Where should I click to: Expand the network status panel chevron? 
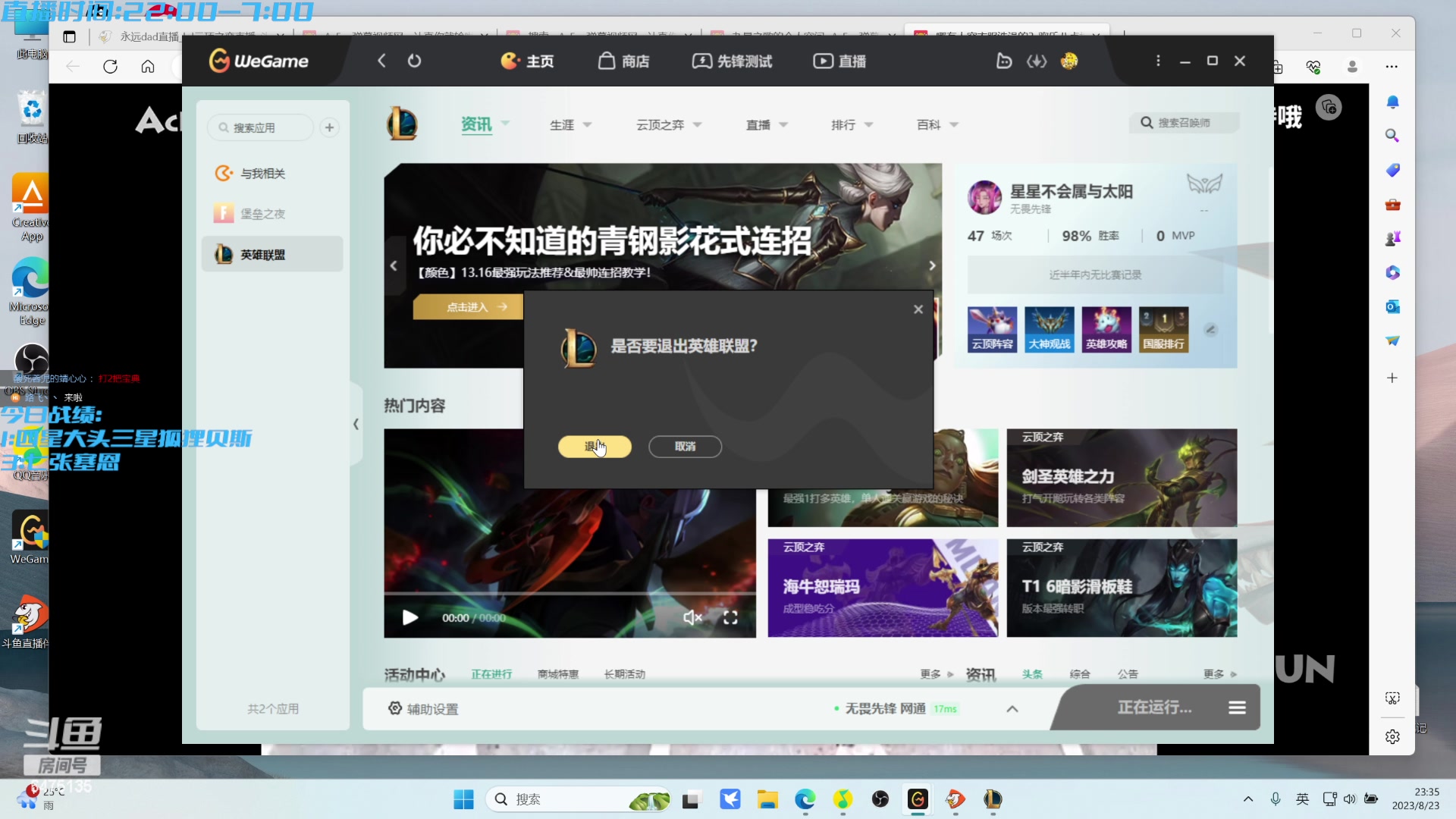click(x=1012, y=708)
